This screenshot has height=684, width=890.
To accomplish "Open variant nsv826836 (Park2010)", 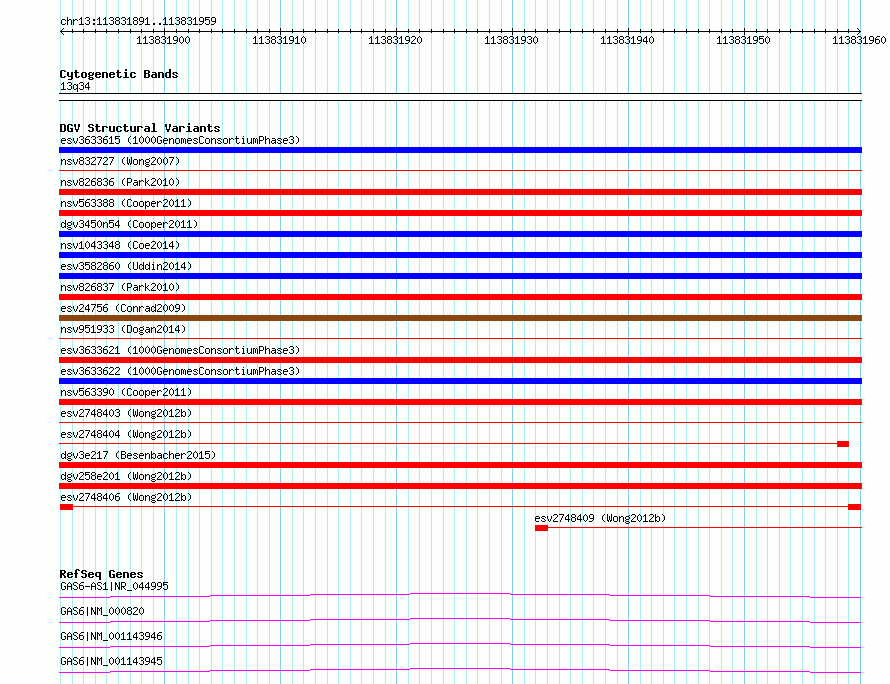I will pyautogui.click(x=120, y=182).
